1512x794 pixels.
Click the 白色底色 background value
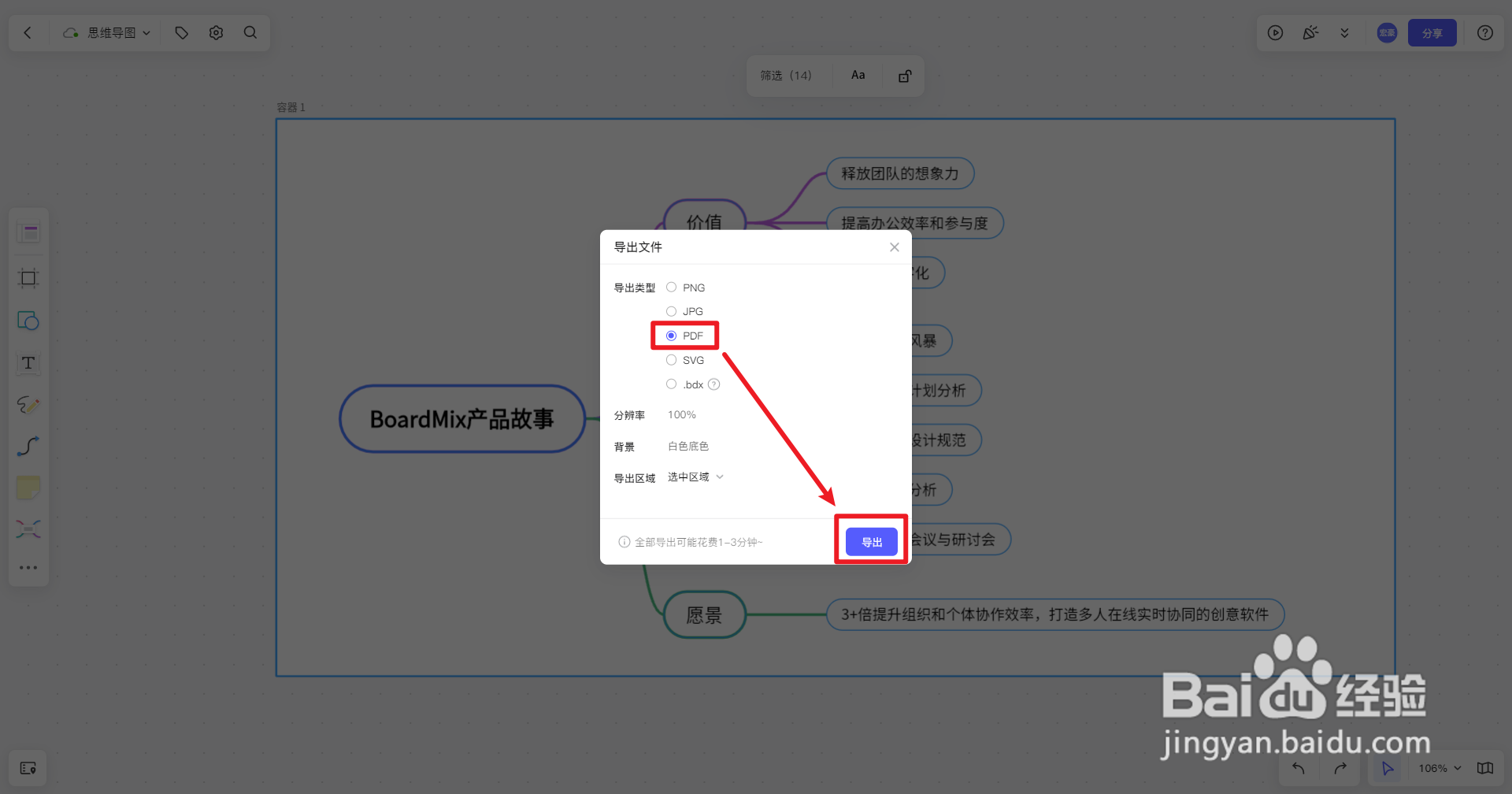(x=688, y=447)
